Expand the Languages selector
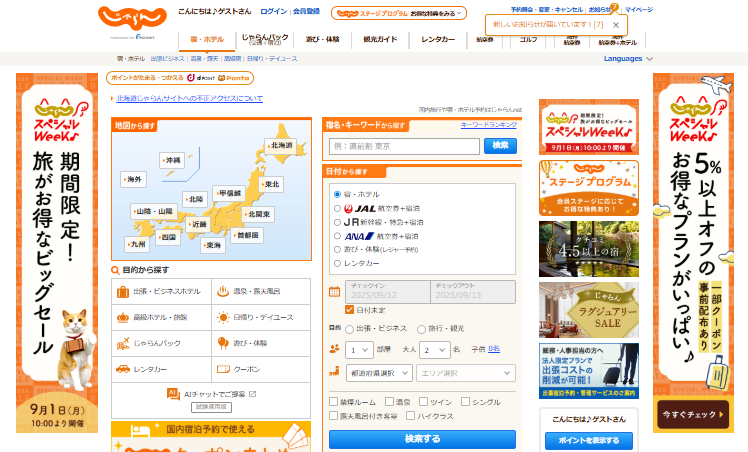The width and height of the screenshot is (748, 452). tap(628, 59)
